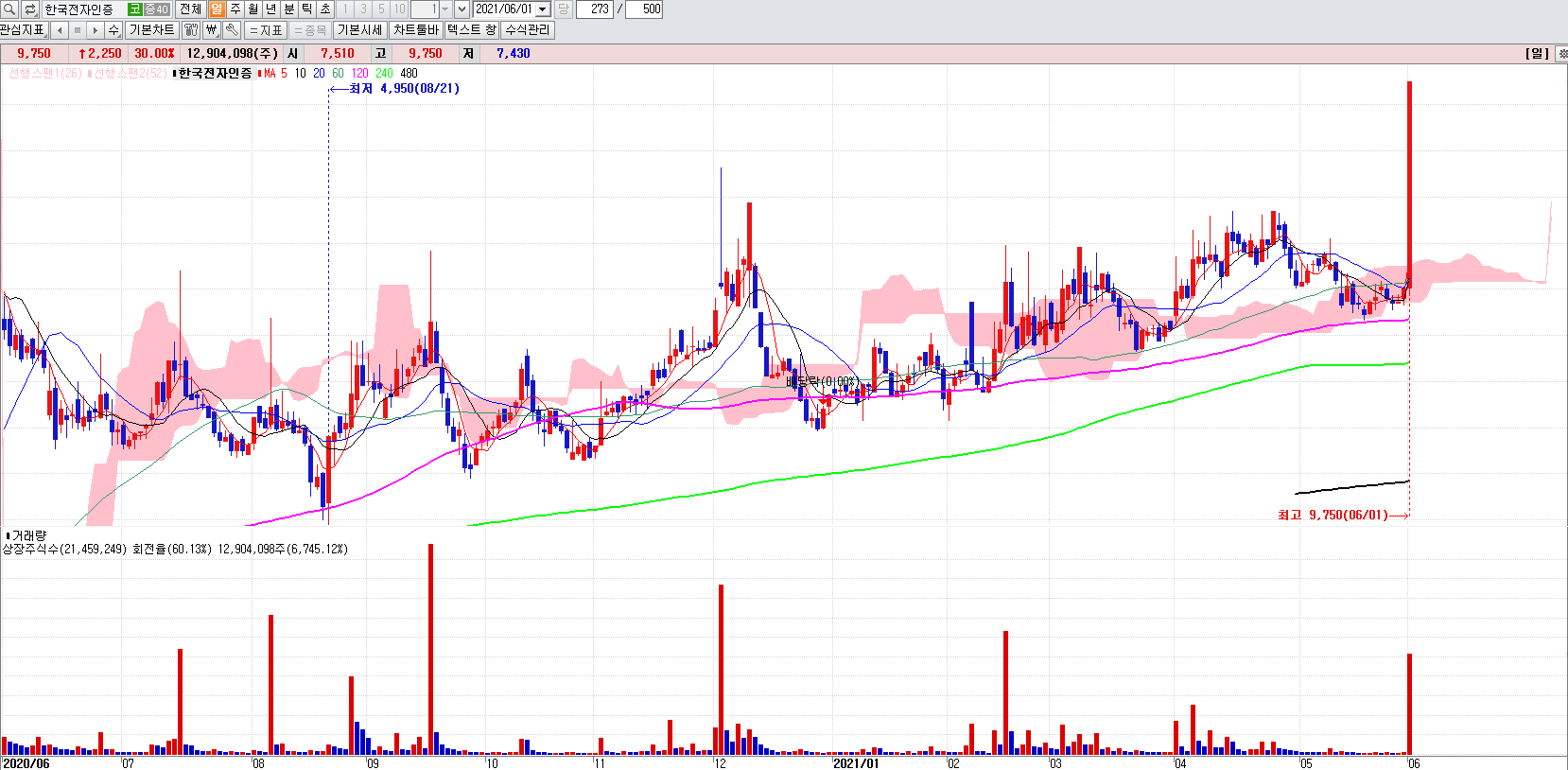Image resolution: width=1568 pixels, height=770 pixels.
Task: Open the interval value combo box
Action: click(430, 9)
